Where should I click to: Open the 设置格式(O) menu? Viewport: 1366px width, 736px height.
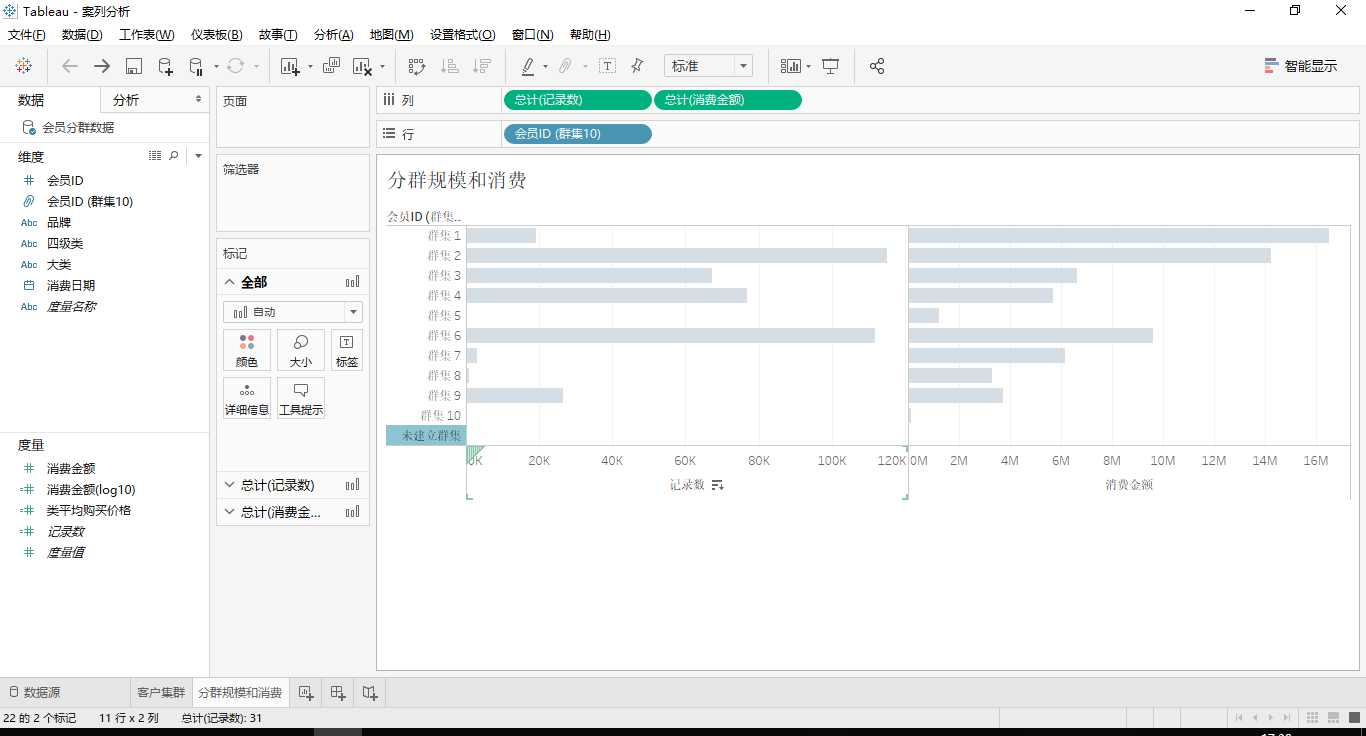[x=462, y=34]
